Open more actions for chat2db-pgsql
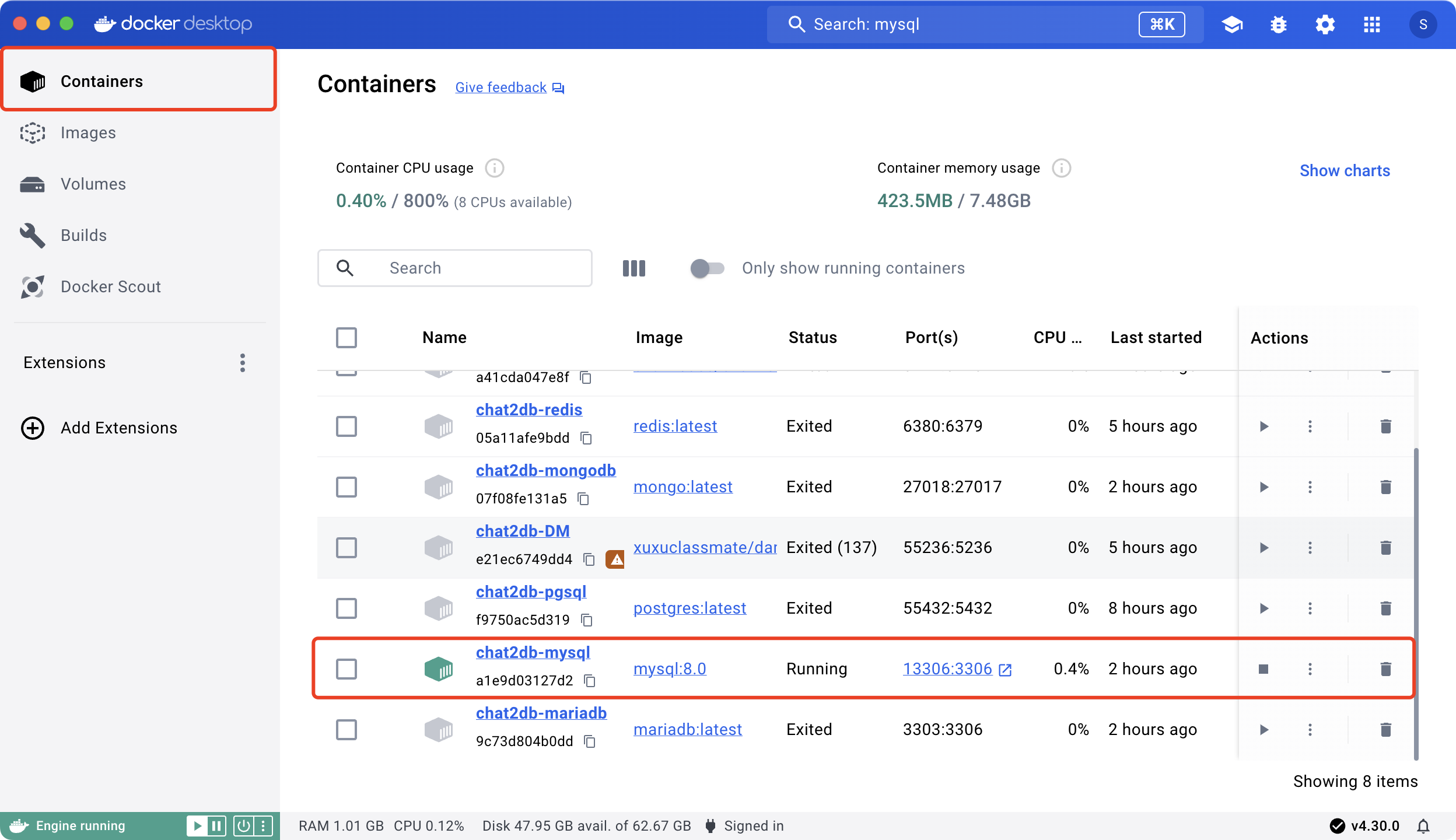 coord(1310,608)
